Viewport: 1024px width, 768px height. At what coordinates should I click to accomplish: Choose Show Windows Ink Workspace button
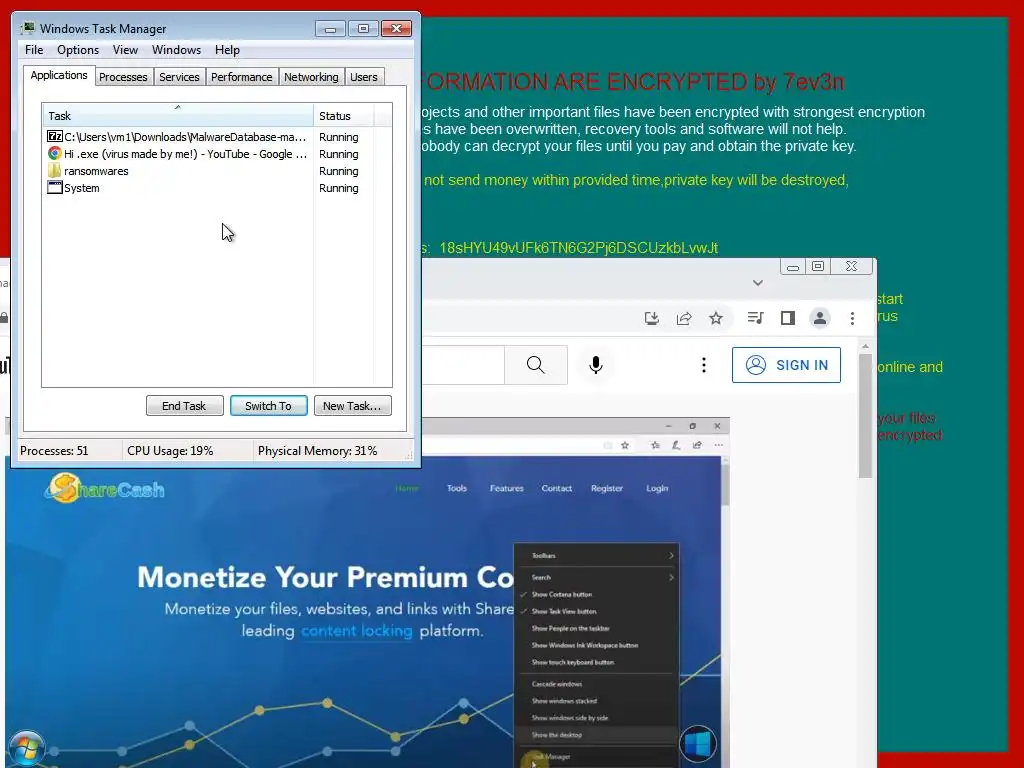coord(596,645)
